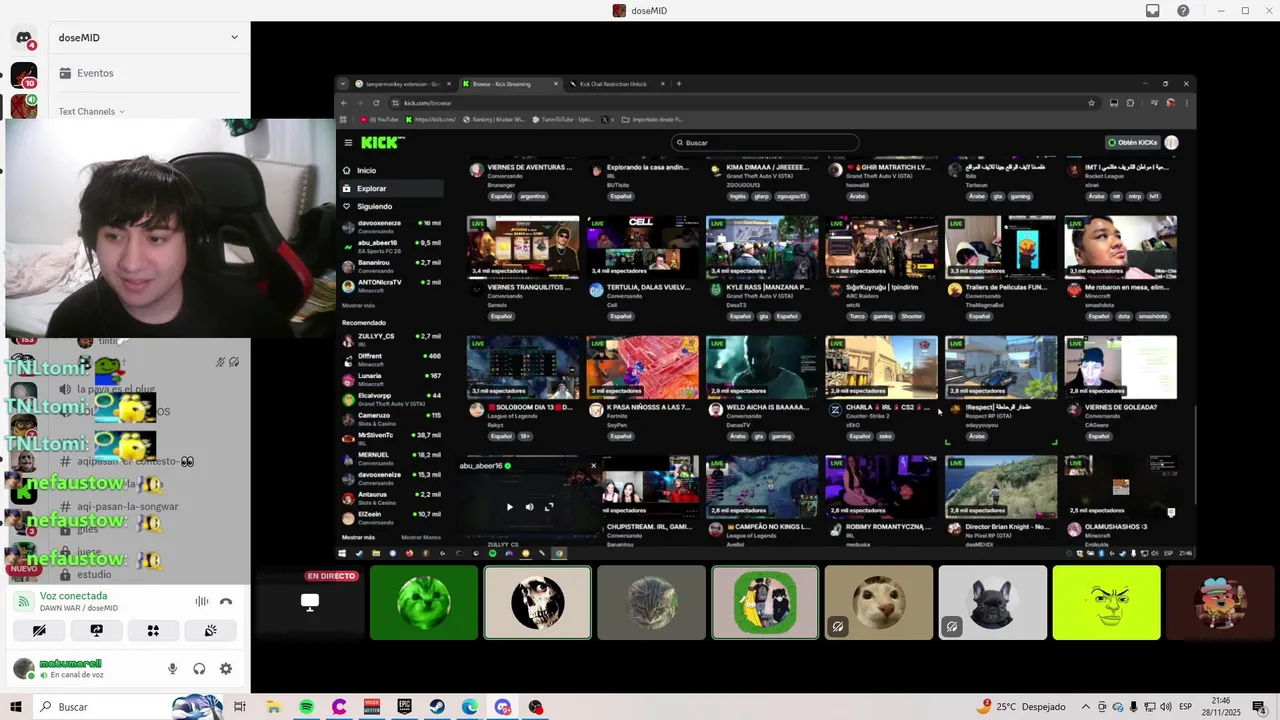
Task: Show hidden system tray icons chevron
Action: 1086,707
